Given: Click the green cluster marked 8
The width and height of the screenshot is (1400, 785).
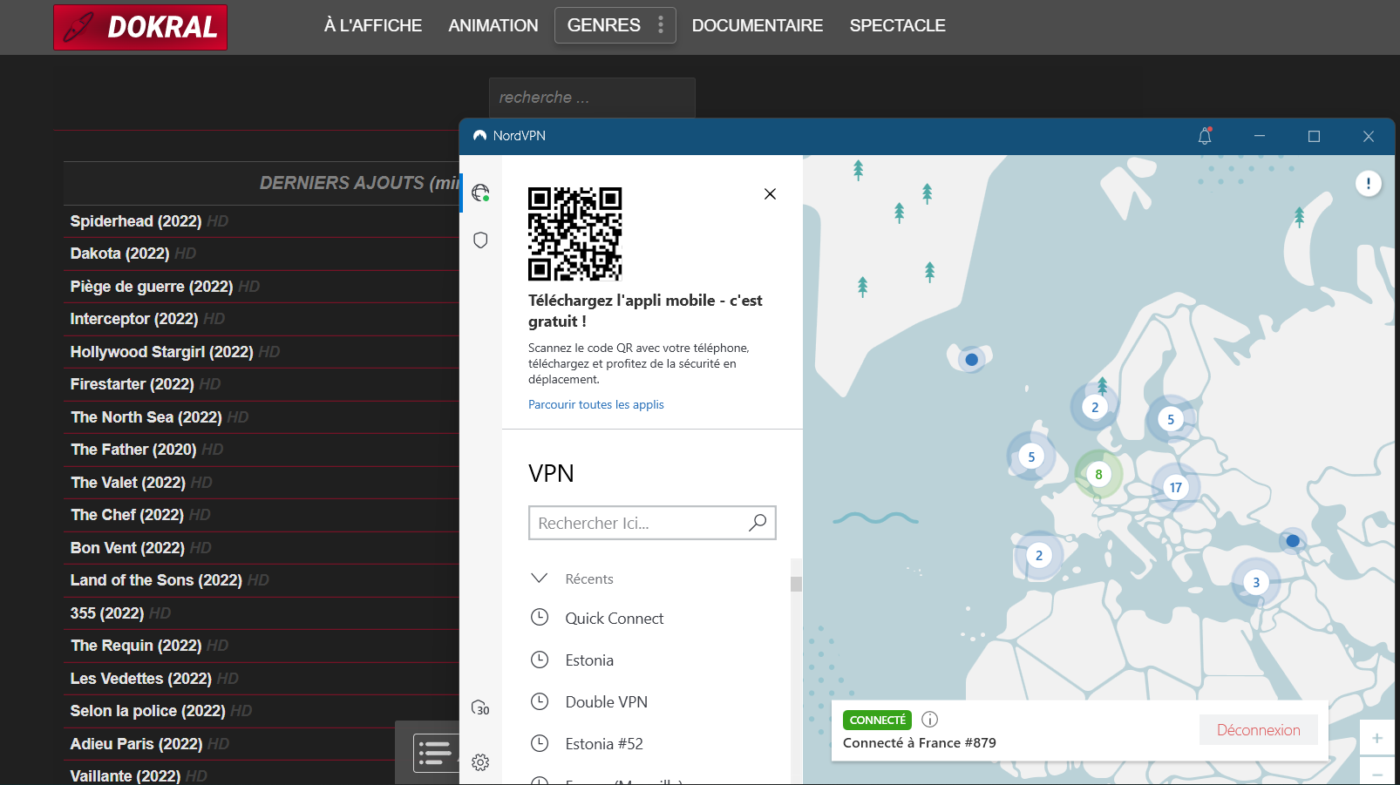Looking at the screenshot, I should click(x=1098, y=474).
